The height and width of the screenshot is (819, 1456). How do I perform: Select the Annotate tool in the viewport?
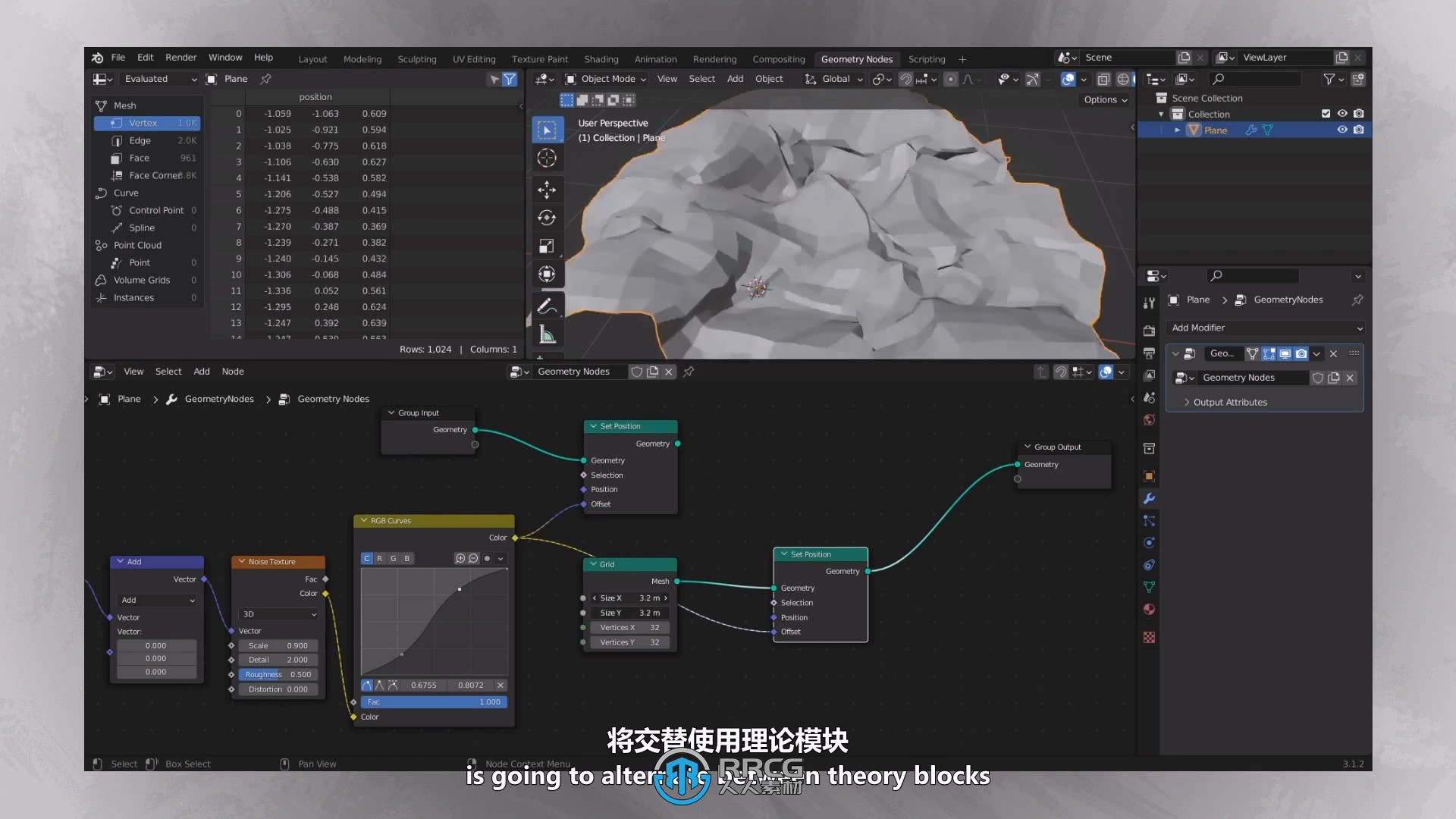click(547, 306)
